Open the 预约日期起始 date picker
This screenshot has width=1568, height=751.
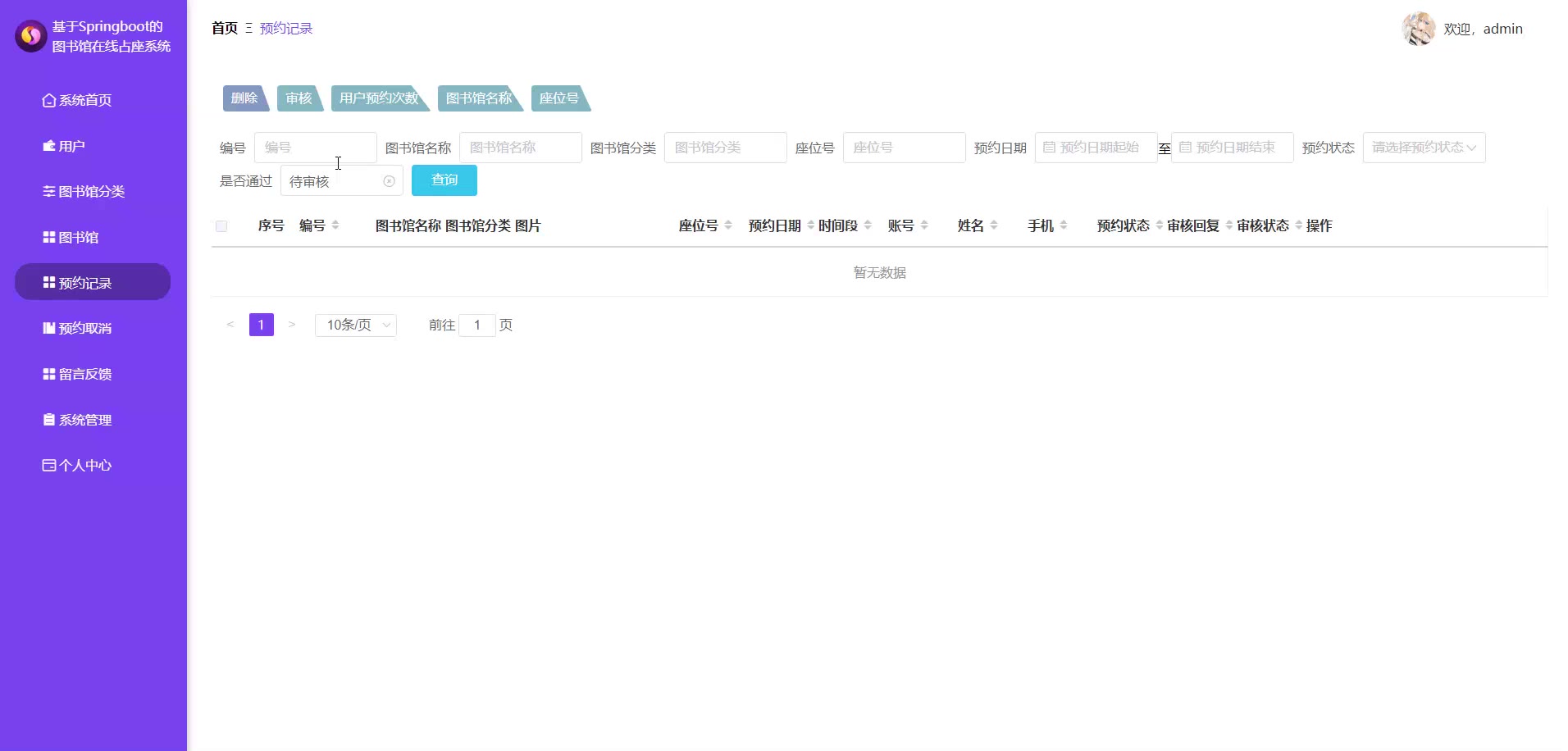(1096, 148)
